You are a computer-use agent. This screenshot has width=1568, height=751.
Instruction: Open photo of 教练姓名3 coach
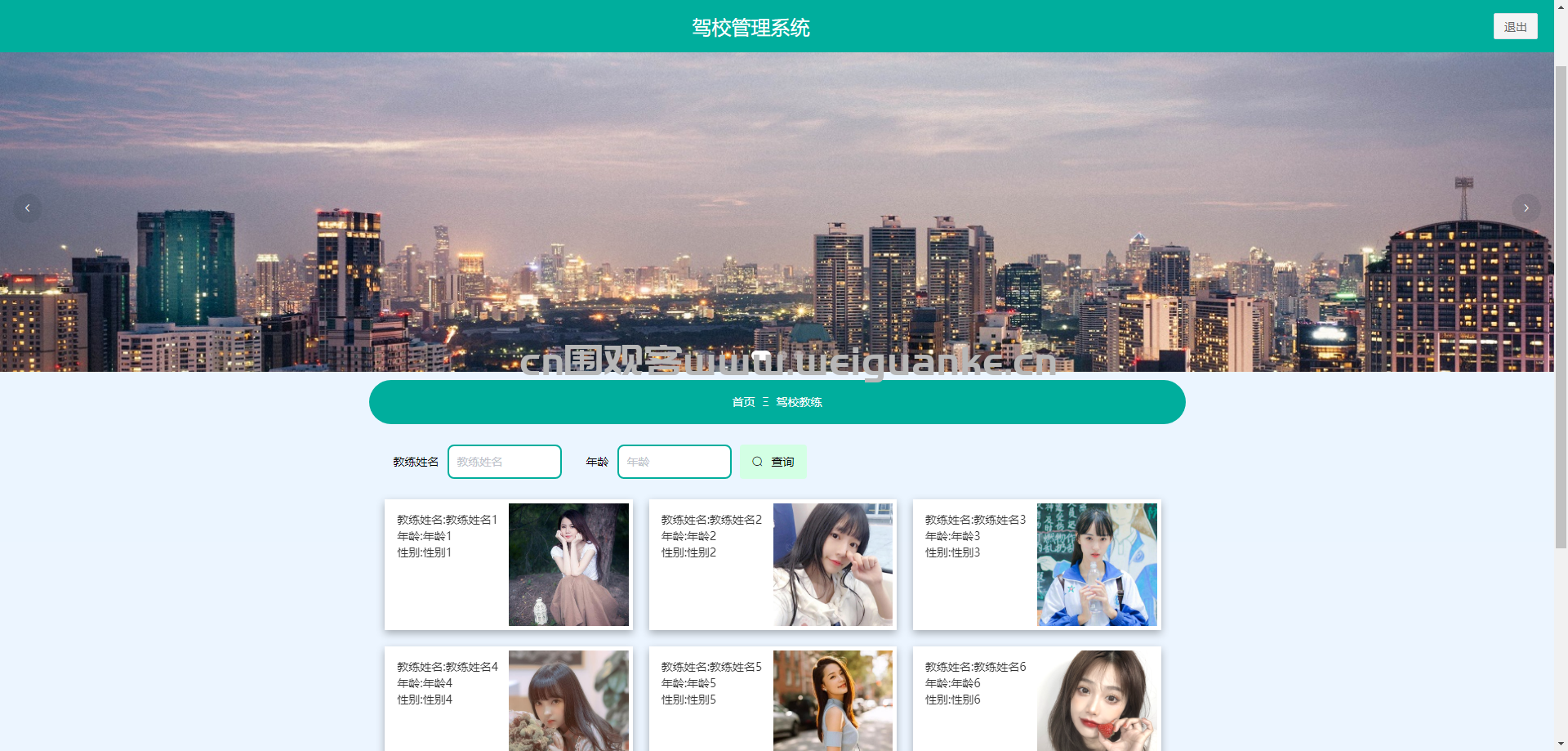point(1097,565)
